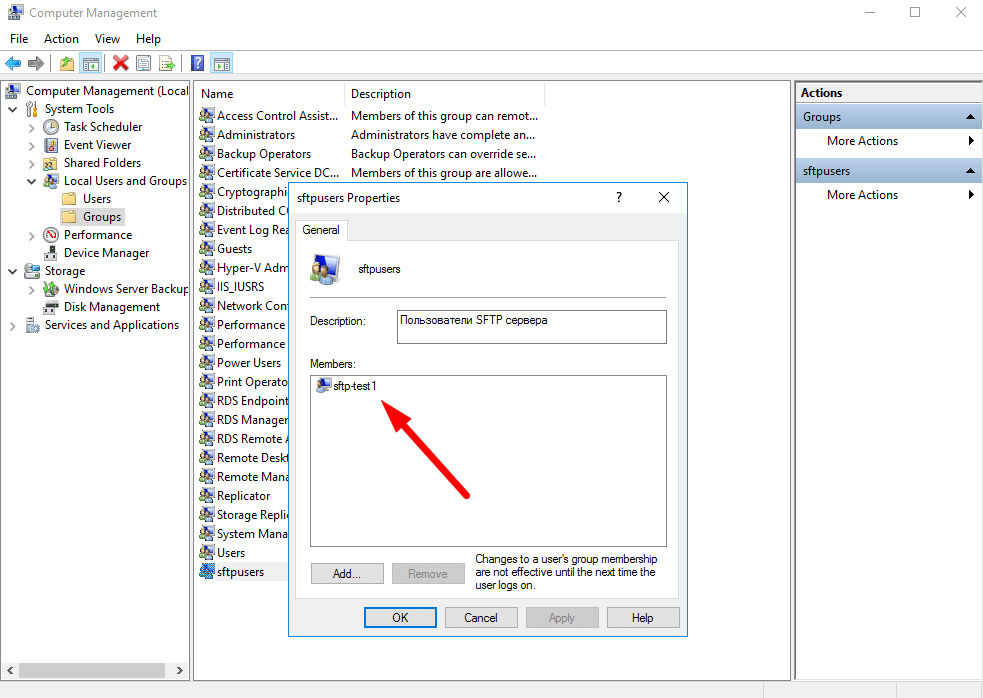The width and height of the screenshot is (983, 698).
Task: Click the red Delete icon in the toolbar
Action: point(120,63)
